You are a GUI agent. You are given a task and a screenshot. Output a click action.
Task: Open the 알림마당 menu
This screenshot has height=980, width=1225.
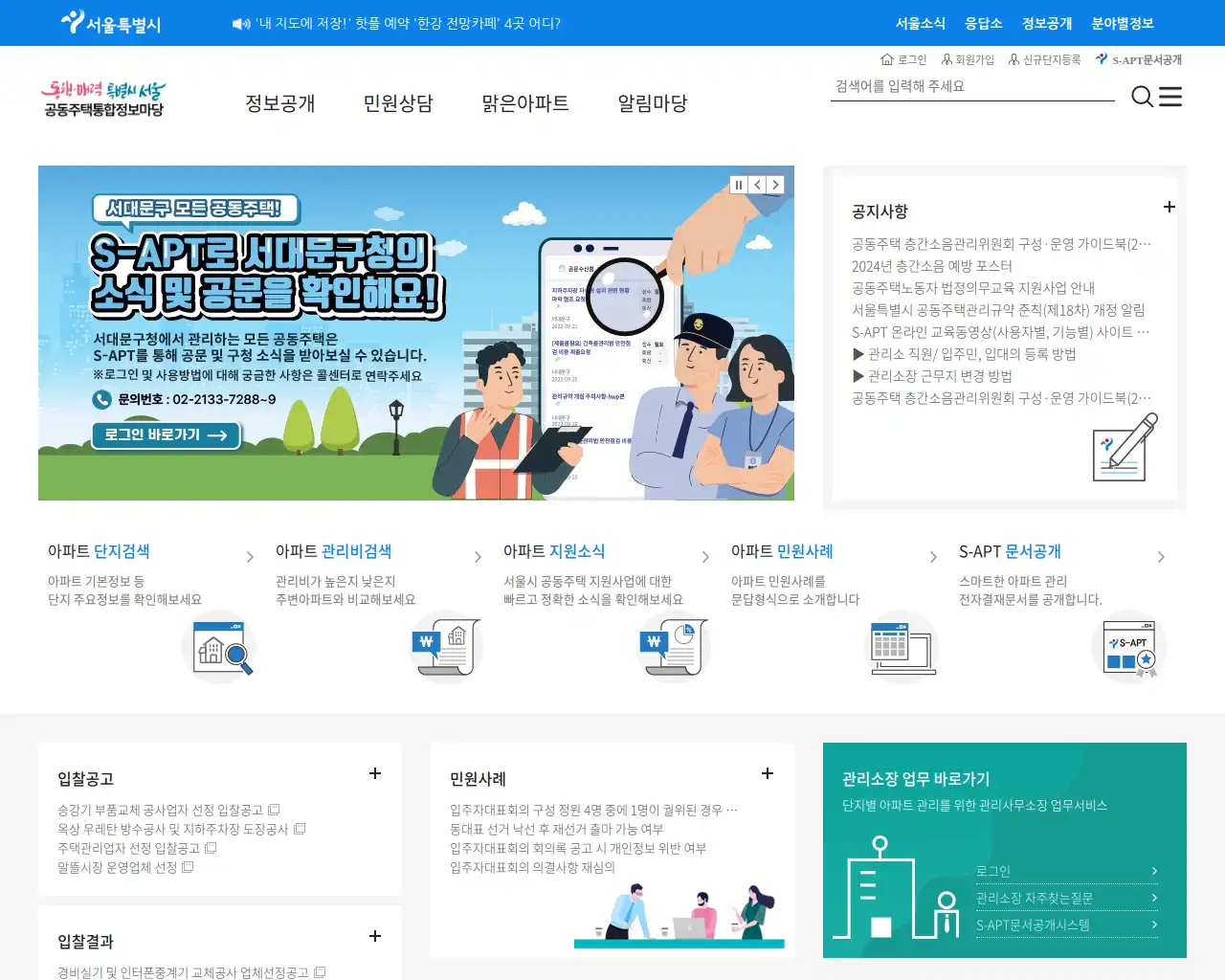[651, 103]
